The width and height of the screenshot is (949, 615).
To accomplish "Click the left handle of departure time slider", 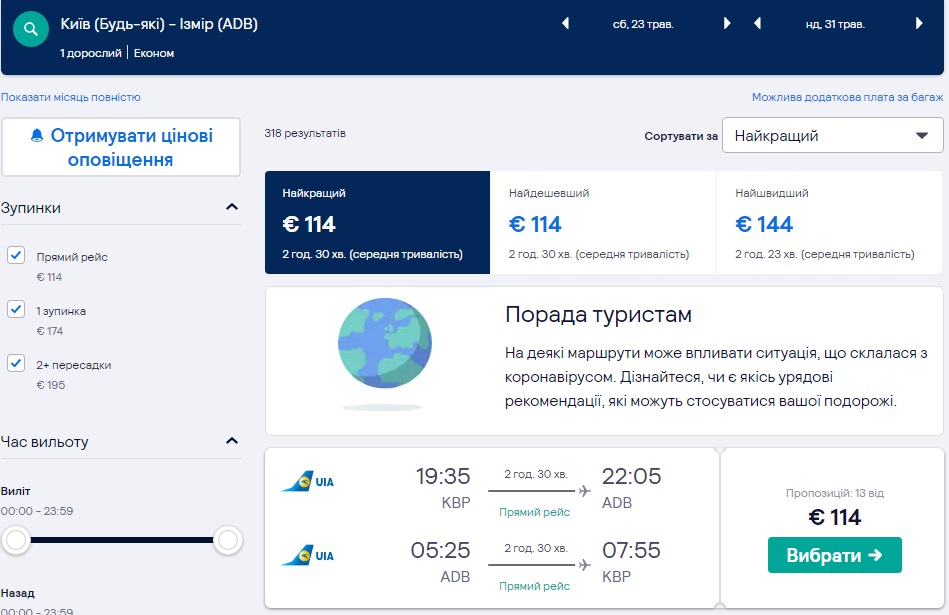I will 16,541.
